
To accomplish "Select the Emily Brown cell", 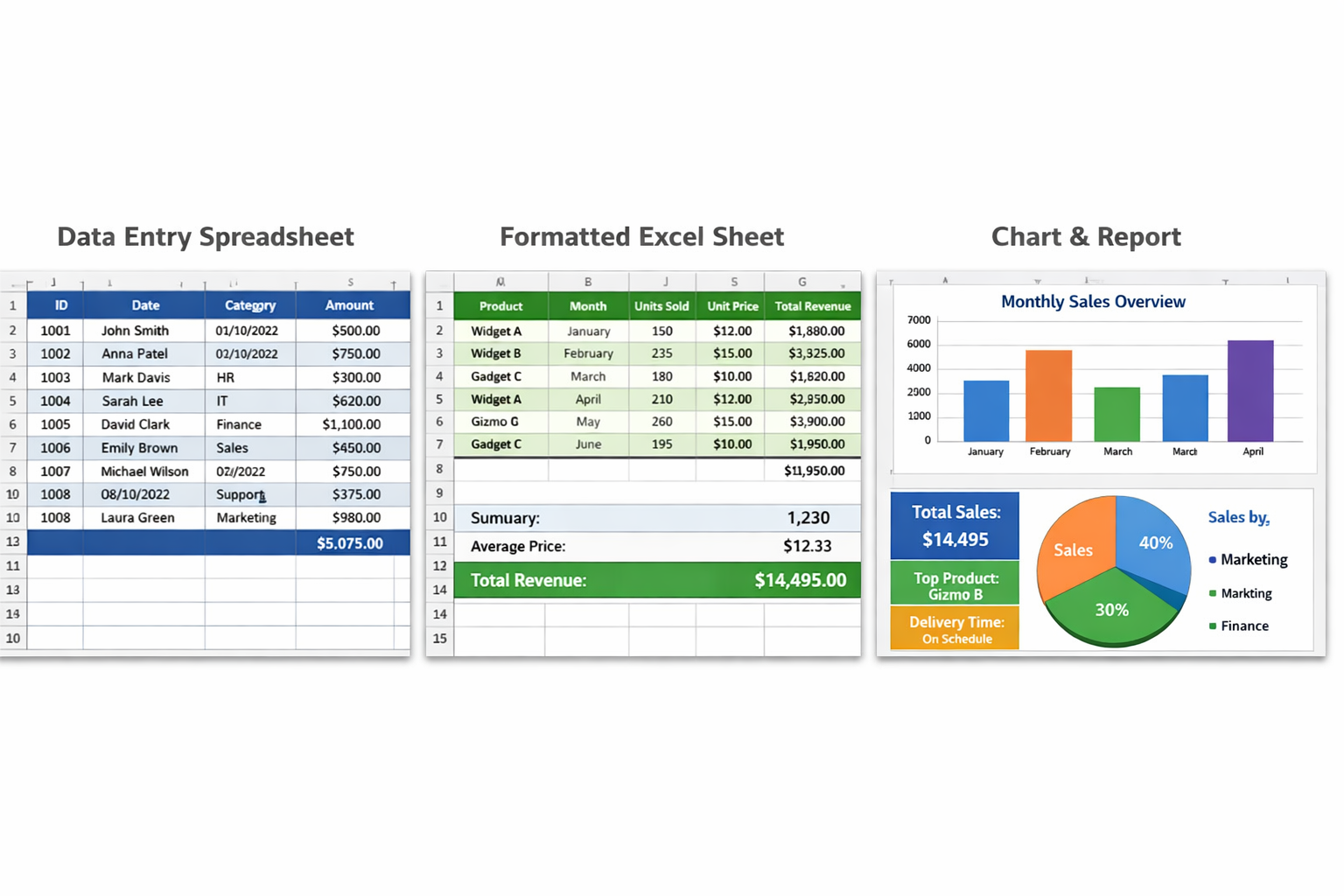I will (x=139, y=448).
